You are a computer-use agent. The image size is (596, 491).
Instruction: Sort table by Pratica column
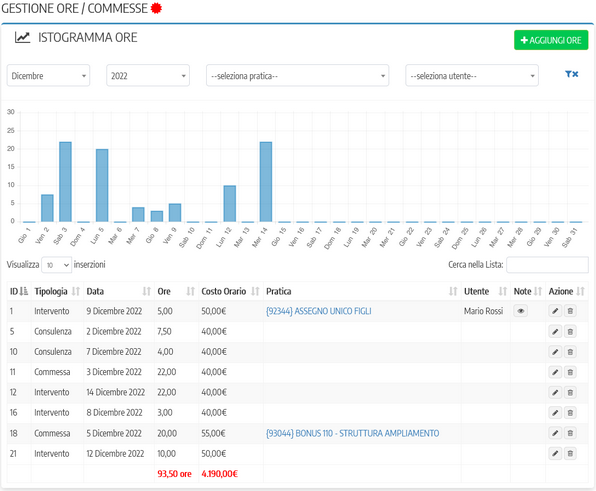[361, 291]
